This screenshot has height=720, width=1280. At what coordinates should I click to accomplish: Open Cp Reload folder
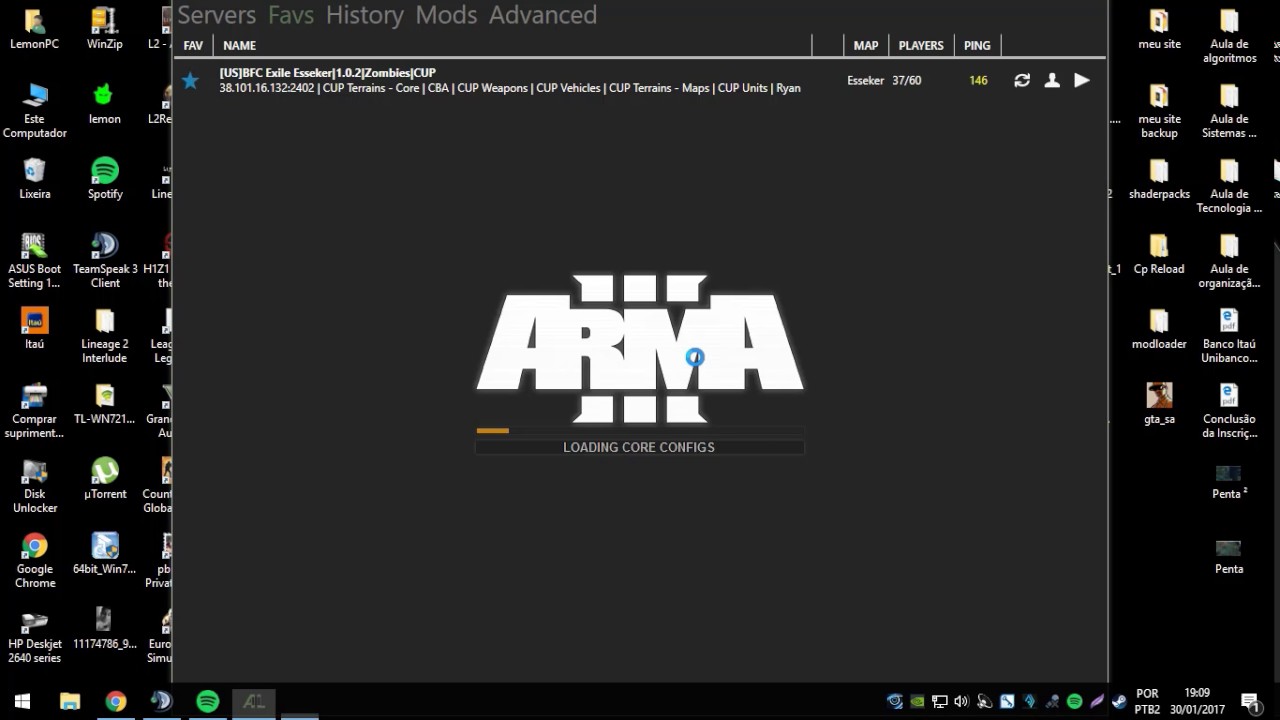(x=1159, y=254)
